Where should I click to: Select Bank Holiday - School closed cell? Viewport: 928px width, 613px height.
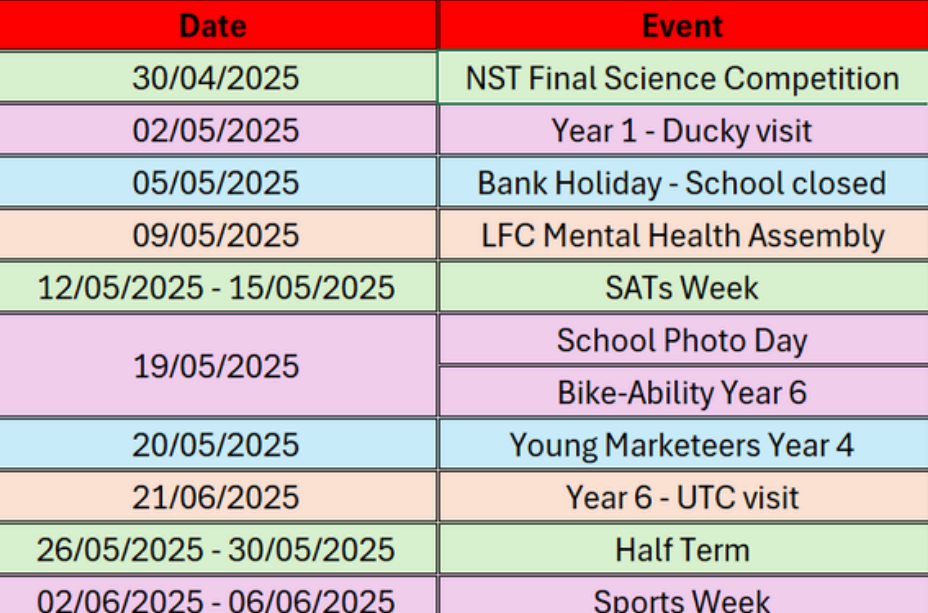684,182
